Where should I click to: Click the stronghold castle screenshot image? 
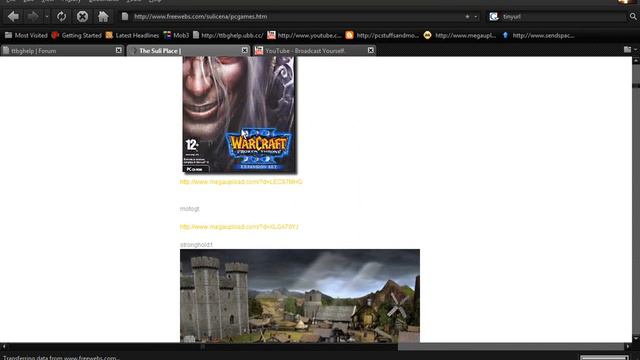[x=300, y=296]
